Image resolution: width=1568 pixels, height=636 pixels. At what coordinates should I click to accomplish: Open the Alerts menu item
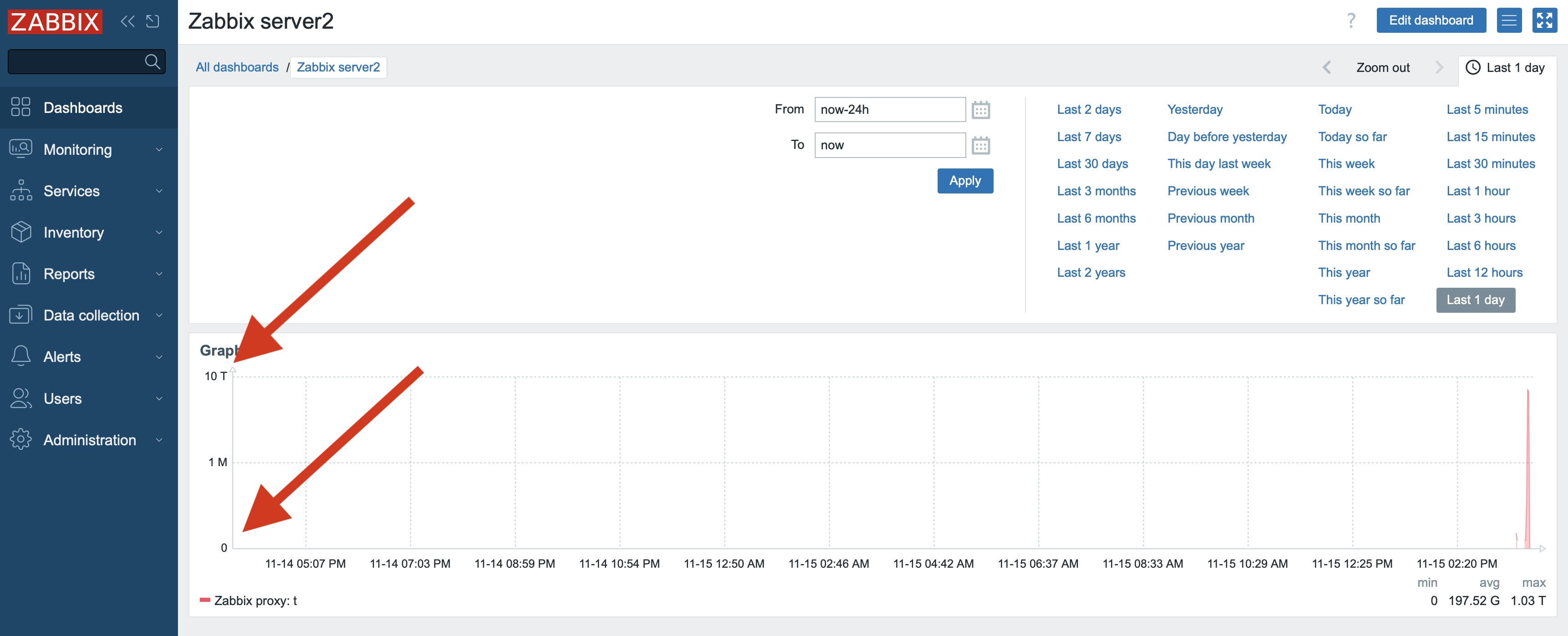coord(89,356)
